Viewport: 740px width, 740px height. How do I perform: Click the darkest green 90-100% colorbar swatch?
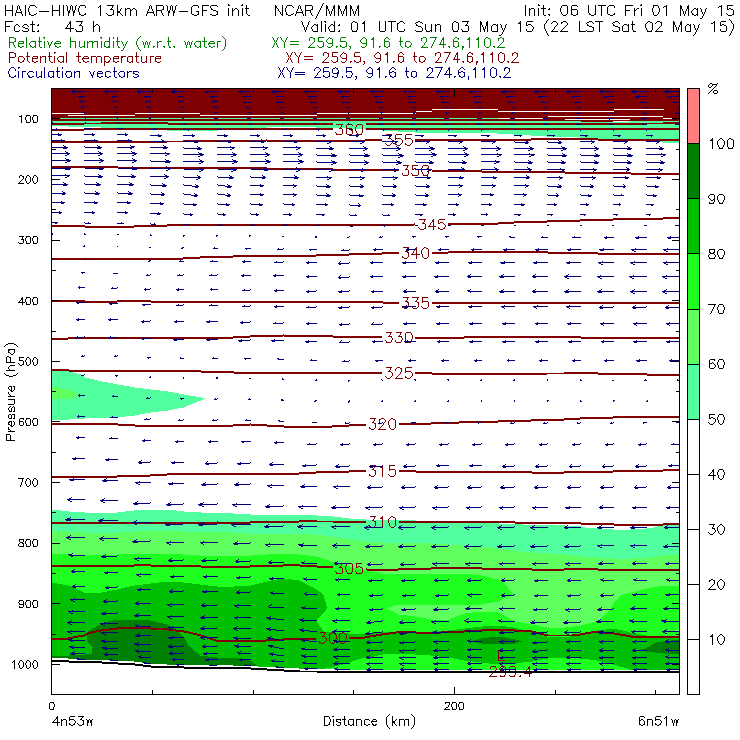(x=693, y=171)
